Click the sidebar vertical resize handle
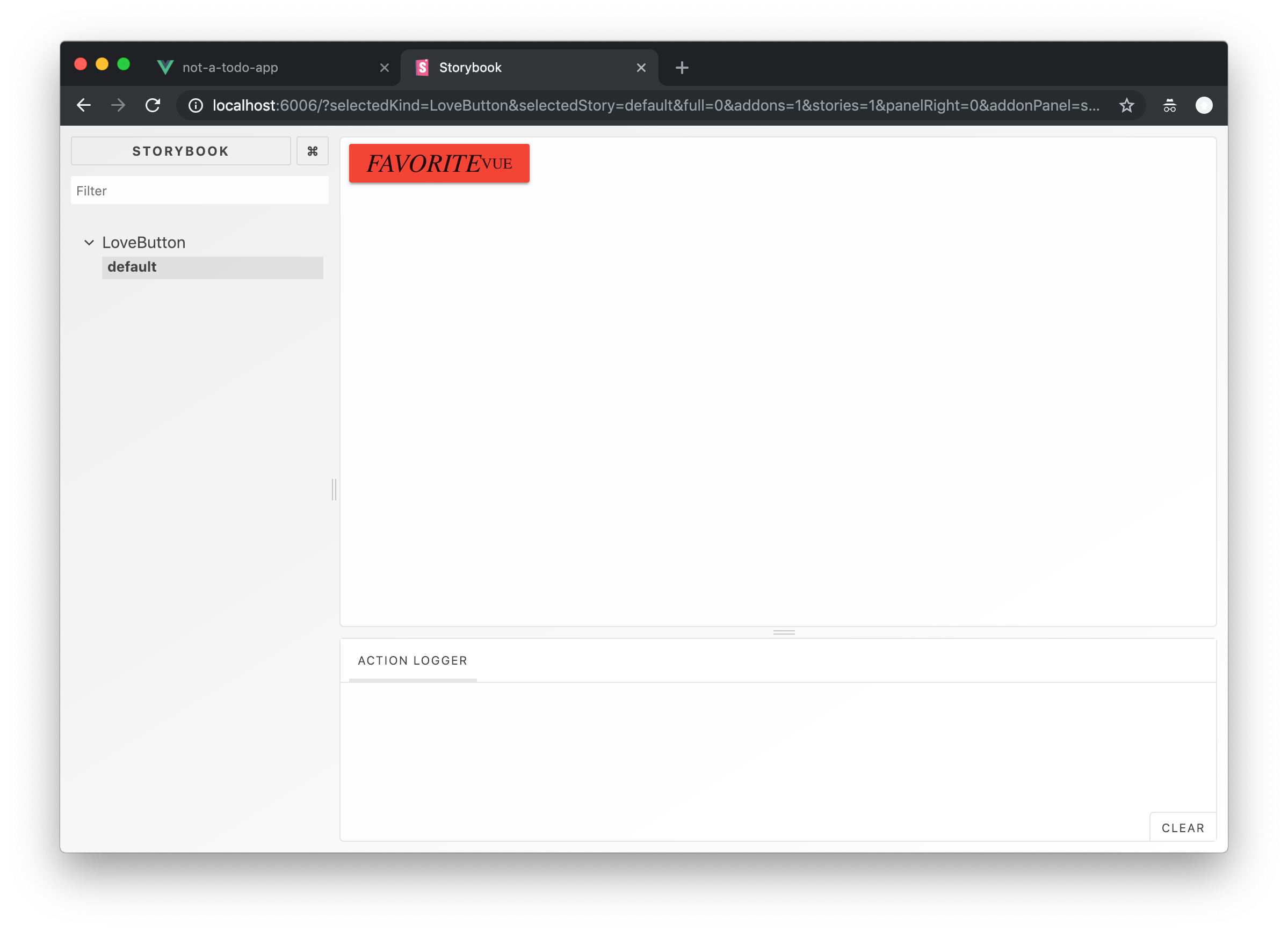 pos(334,489)
